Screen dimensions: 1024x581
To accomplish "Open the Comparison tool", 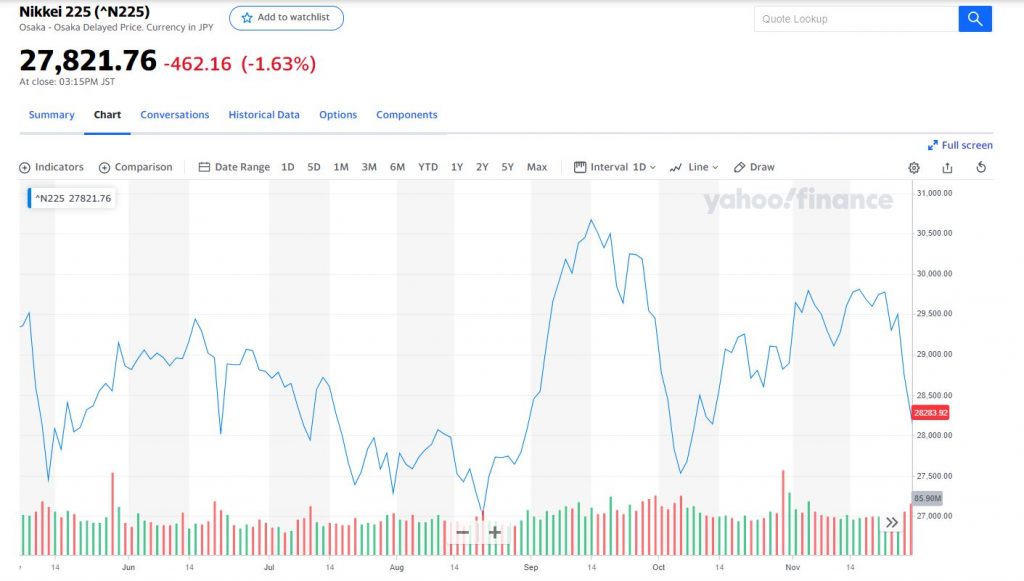I will [x=135, y=167].
